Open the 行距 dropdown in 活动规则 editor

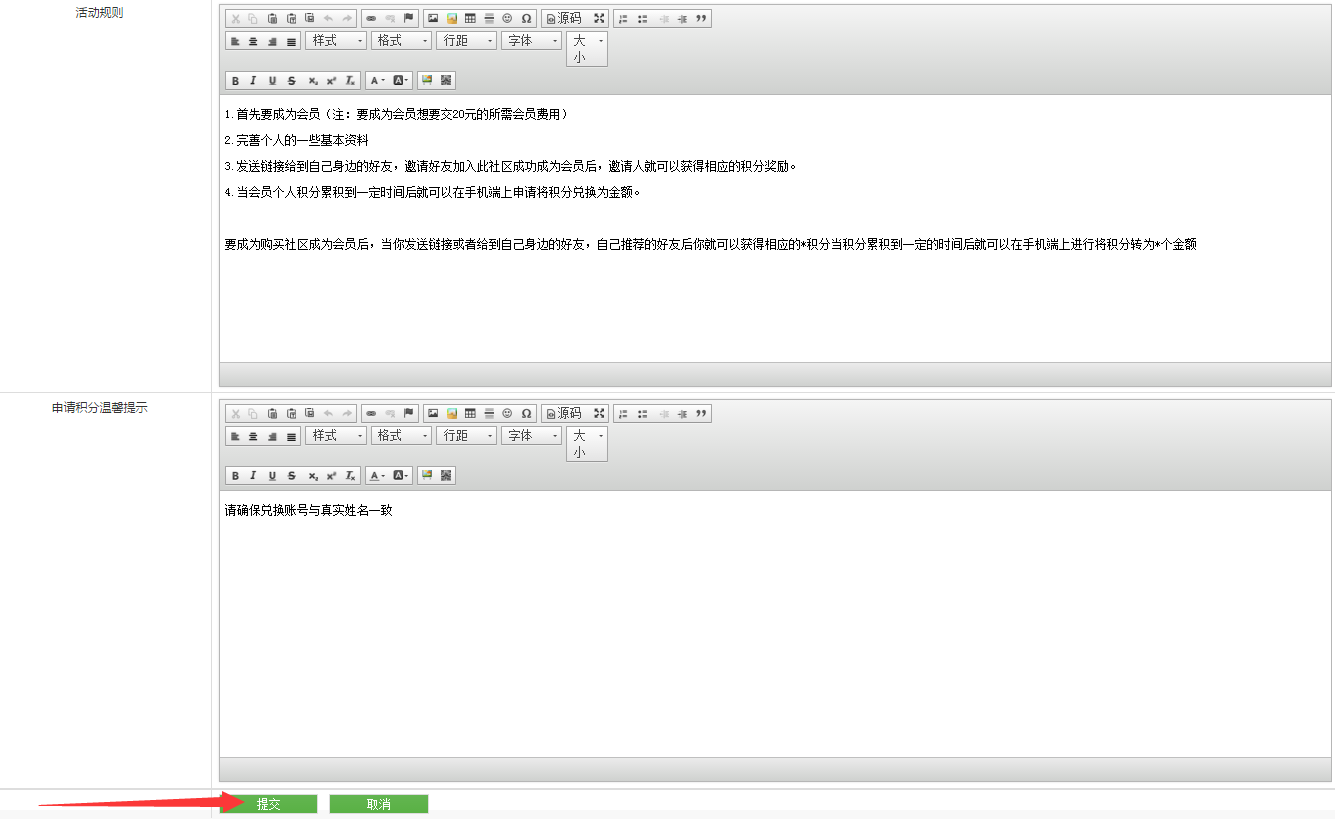click(x=467, y=41)
